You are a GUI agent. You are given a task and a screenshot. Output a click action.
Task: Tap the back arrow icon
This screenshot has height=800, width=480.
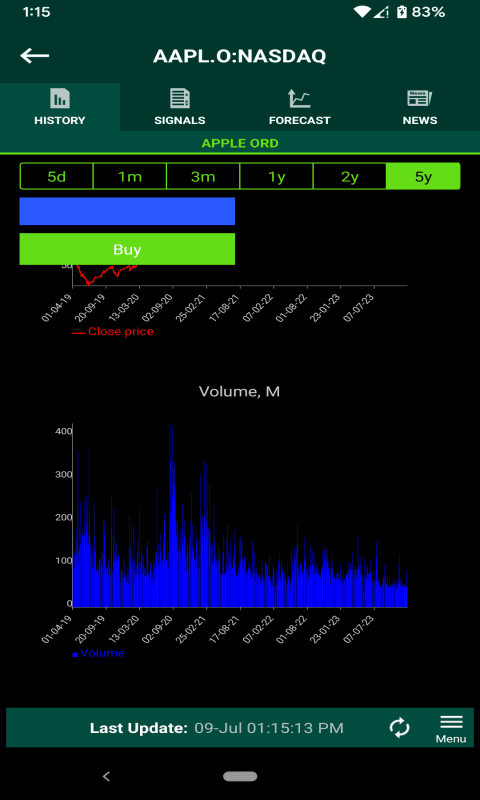point(35,56)
